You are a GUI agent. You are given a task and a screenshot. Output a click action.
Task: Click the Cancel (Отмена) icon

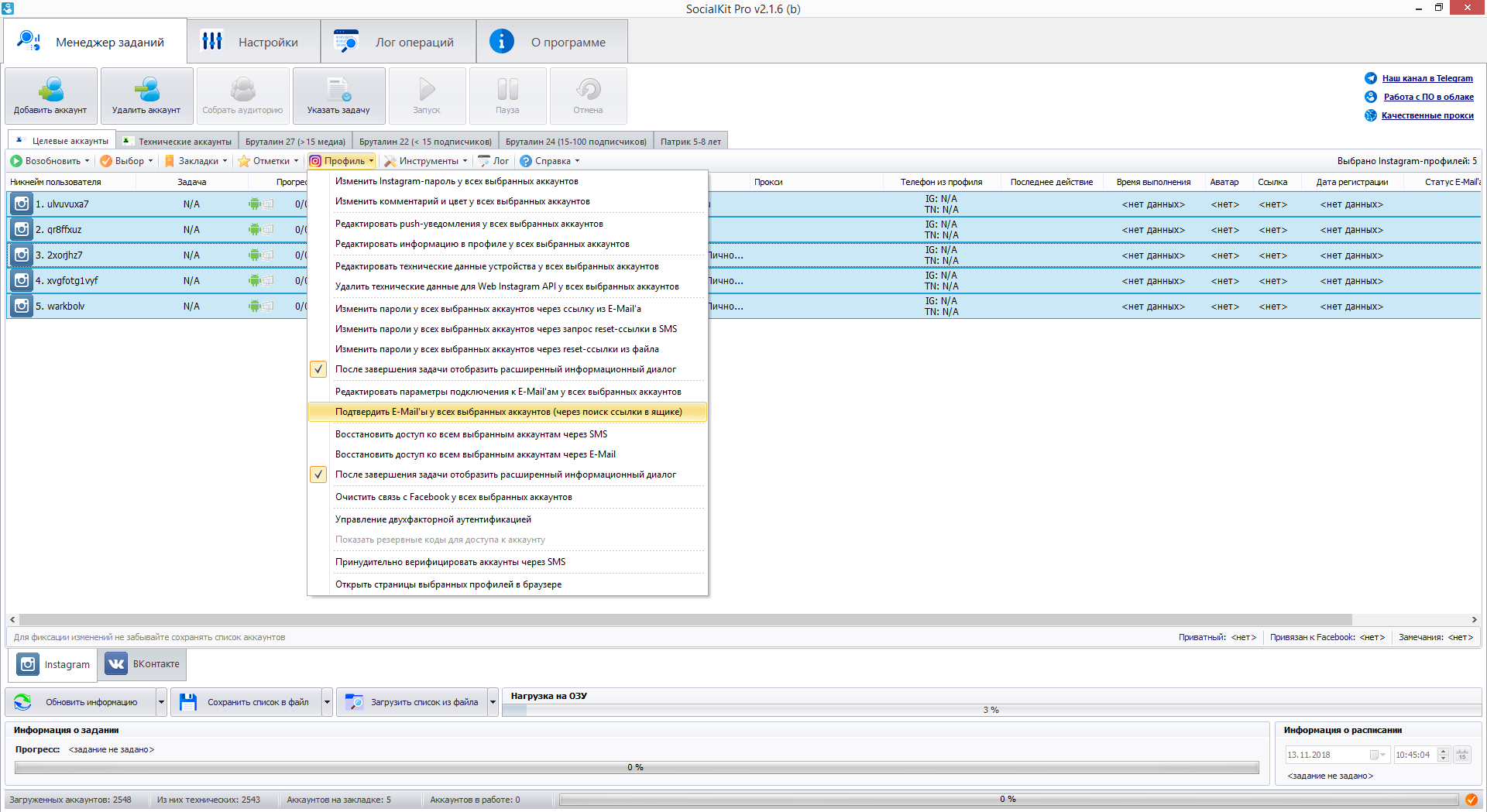tap(588, 90)
